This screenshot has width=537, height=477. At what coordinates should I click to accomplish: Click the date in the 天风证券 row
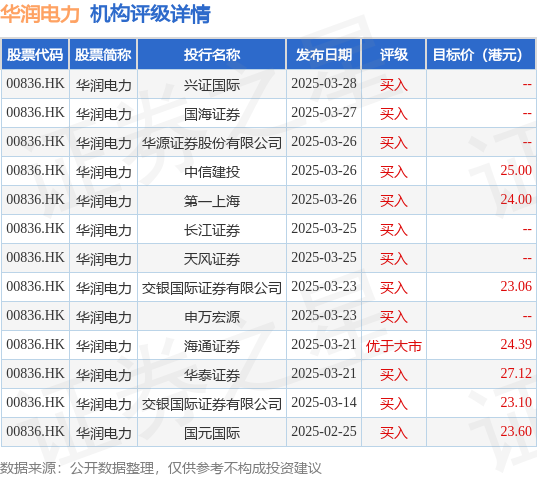tap(324, 258)
